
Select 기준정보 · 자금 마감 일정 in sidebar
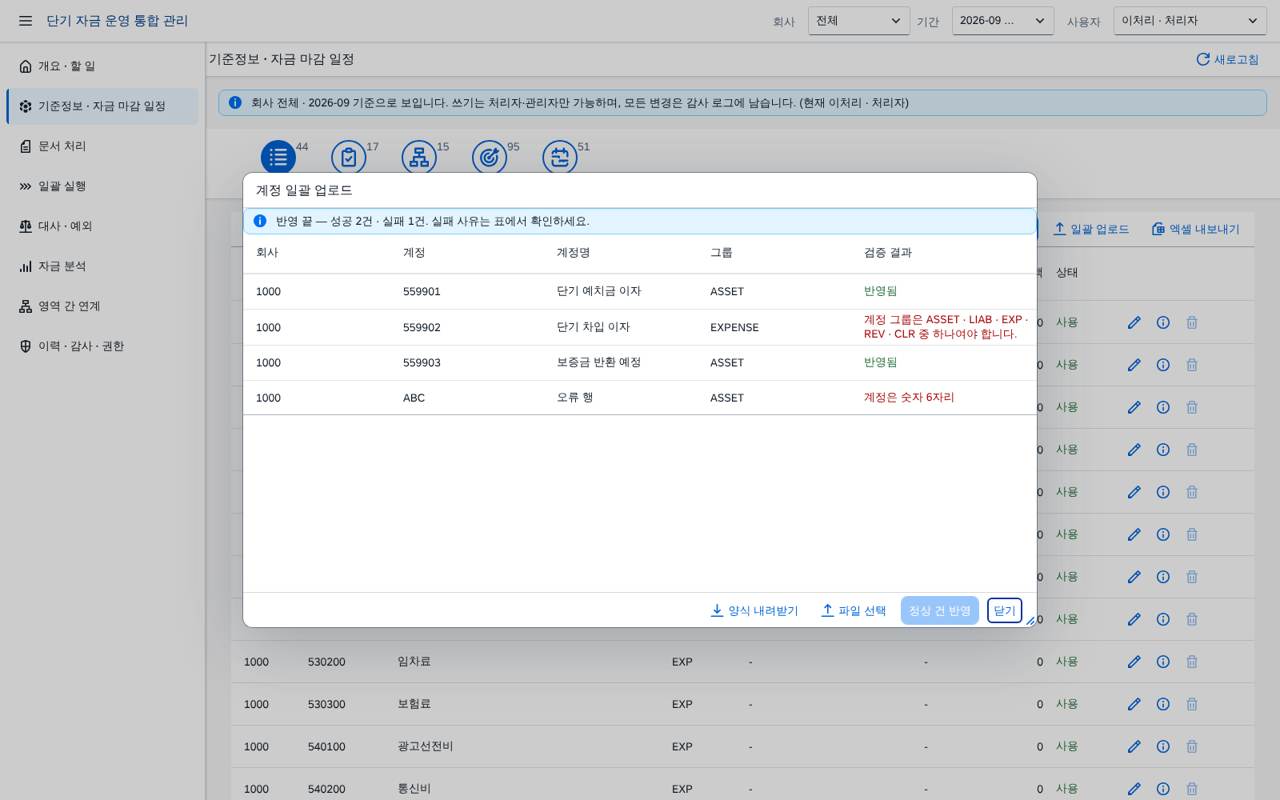click(x=102, y=106)
